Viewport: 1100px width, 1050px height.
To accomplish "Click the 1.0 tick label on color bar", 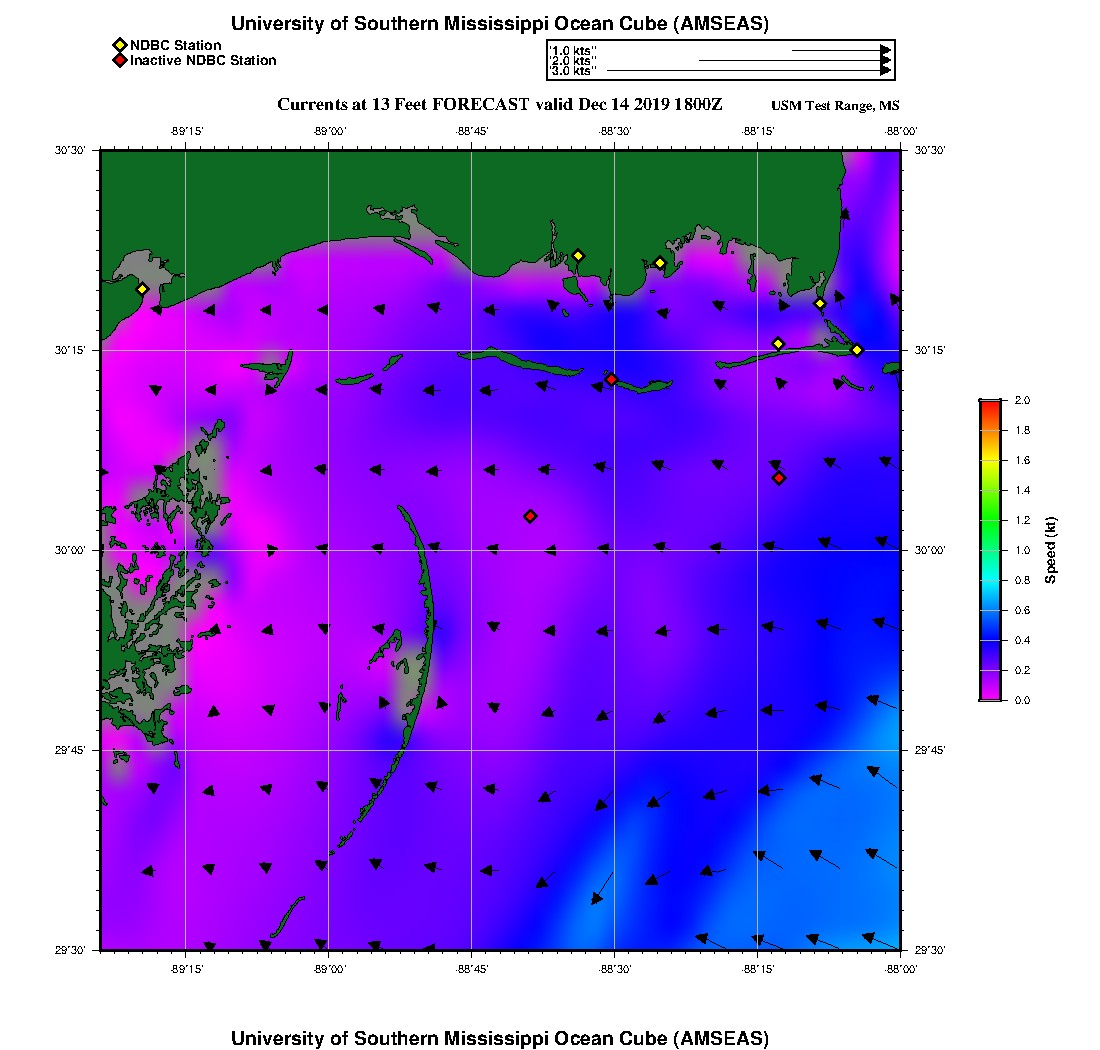I will pos(1023,550).
